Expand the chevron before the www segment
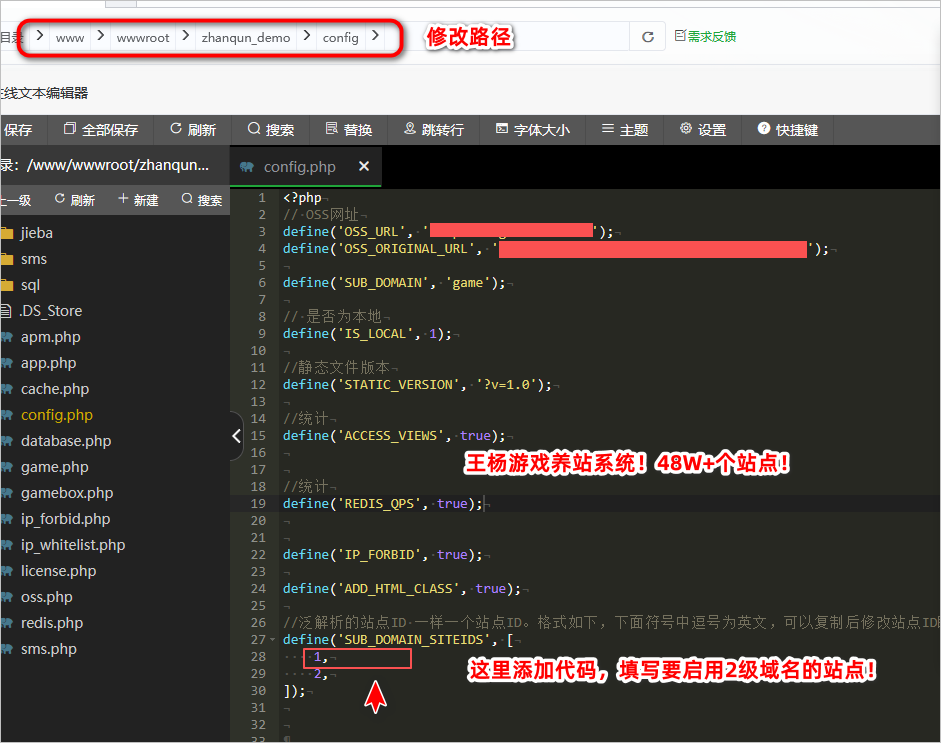The width and height of the screenshot is (941, 743). (40, 36)
